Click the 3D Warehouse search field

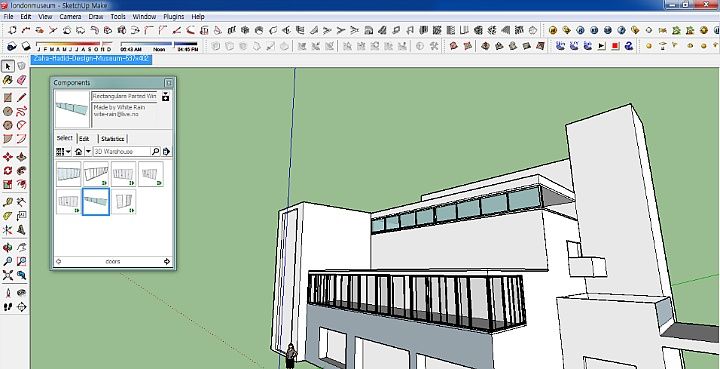click(121, 151)
